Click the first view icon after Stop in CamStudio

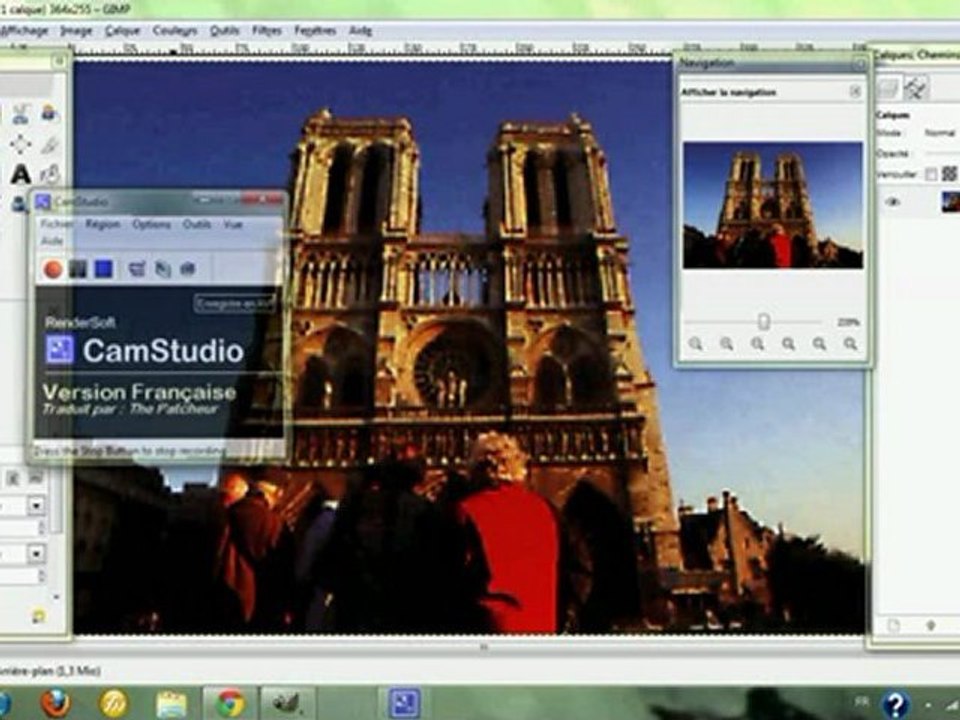point(137,269)
